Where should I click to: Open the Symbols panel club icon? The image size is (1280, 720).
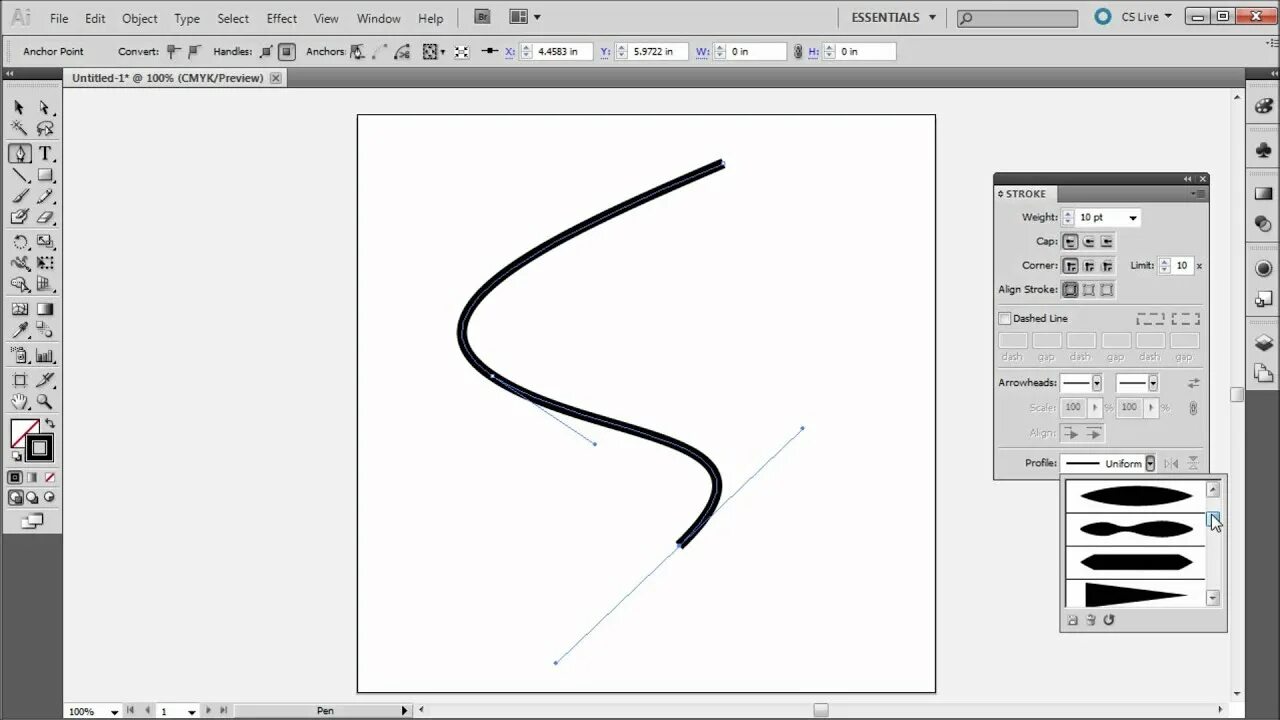coord(1264,150)
